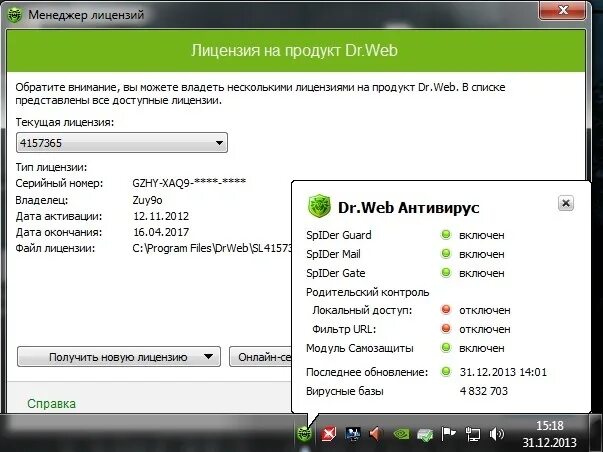Close the Менеджер лицензий window
This screenshot has height=452, width=603.
coord(563,10)
